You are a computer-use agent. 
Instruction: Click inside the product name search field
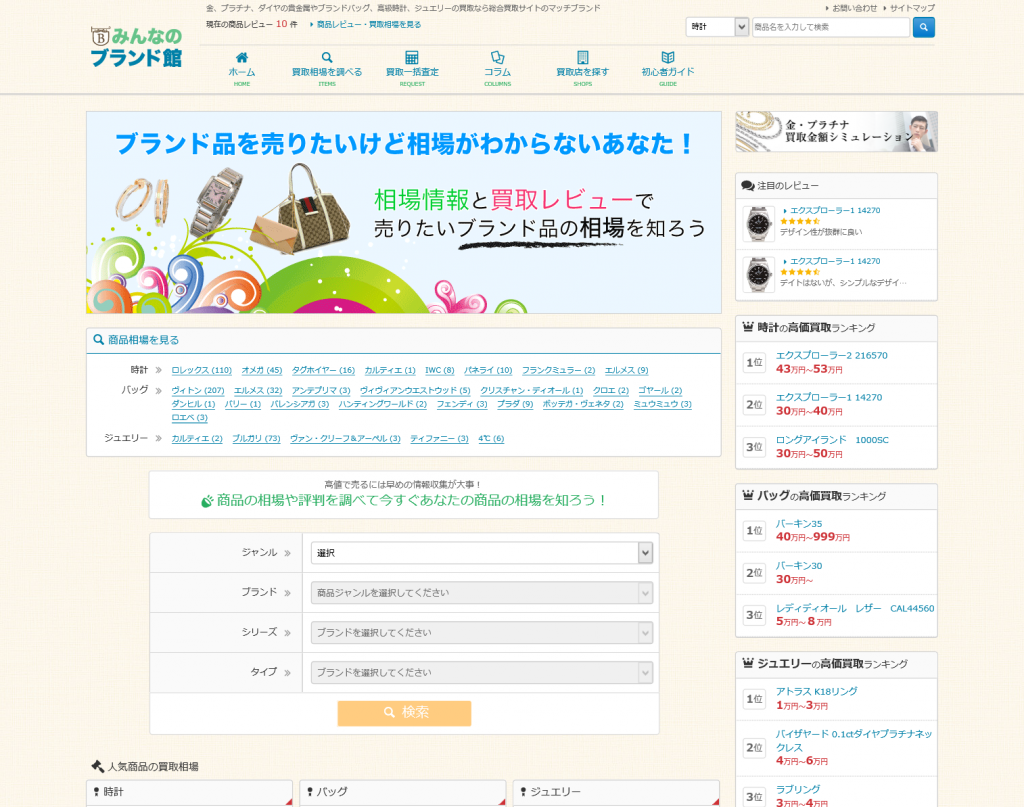pos(830,27)
